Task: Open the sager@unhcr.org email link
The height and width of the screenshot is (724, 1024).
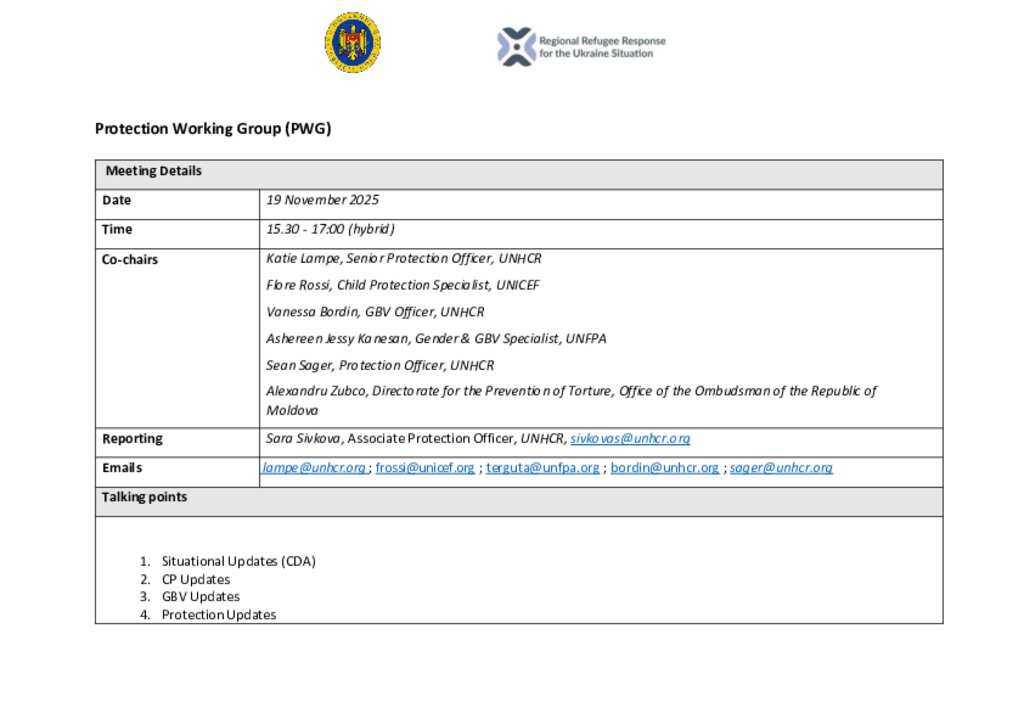Action: (x=781, y=468)
